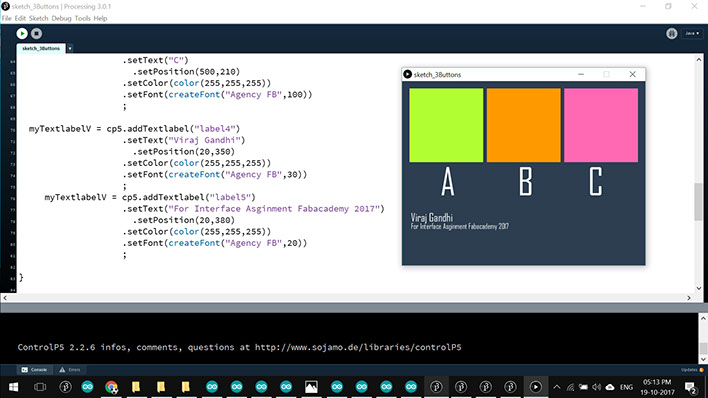Switch to the running sketch taskbar icon
The width and height of the screenshot is (708, 398).
pos(536,387)
